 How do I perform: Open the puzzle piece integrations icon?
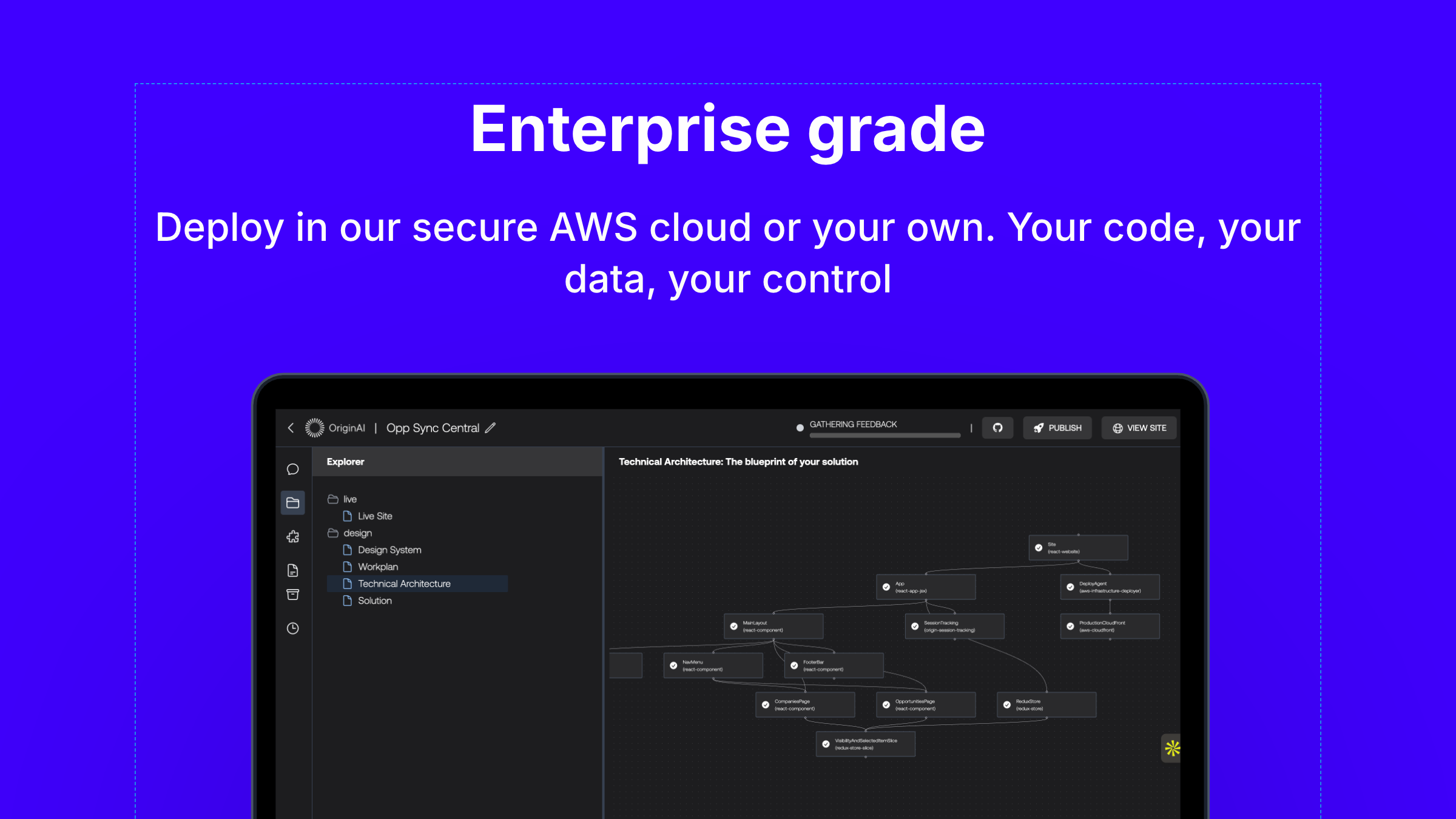(x=292, y=537)
